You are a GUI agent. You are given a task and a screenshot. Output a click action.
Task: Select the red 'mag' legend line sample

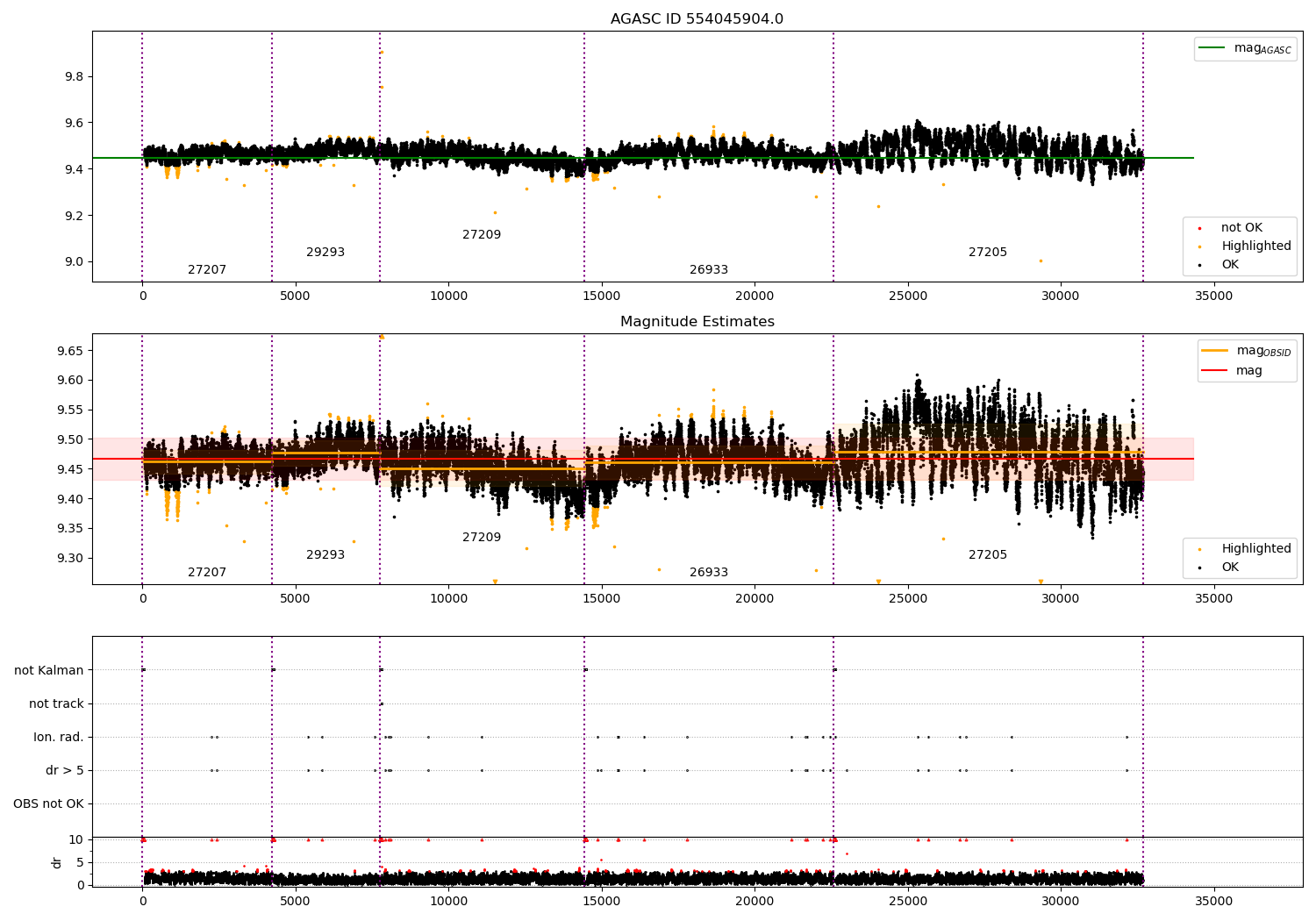click(x=1215, y=370)
